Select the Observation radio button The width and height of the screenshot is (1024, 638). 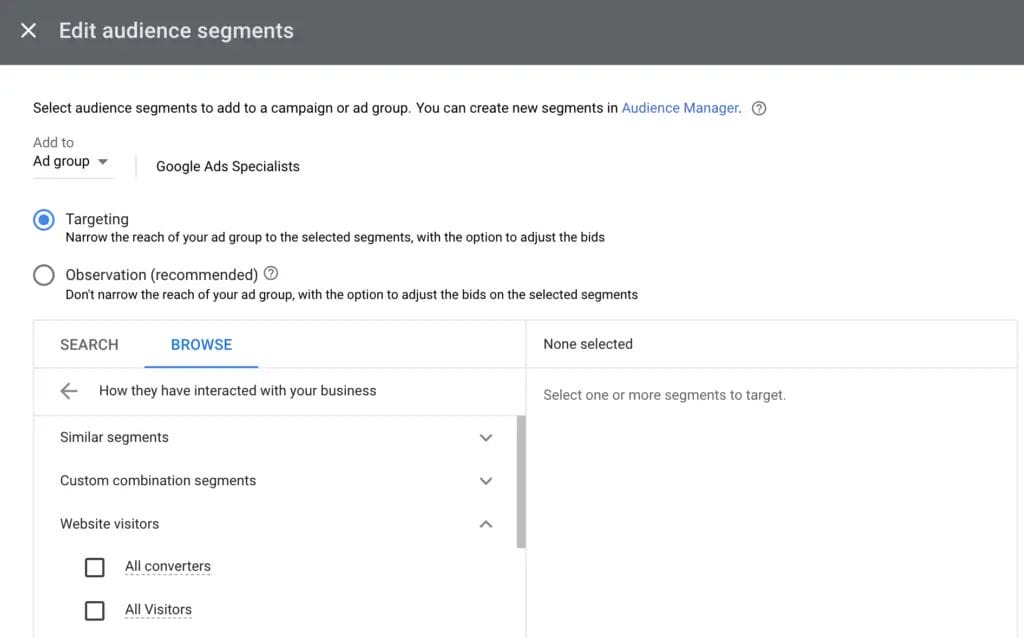pyautogui.click(x=44, y=275)
